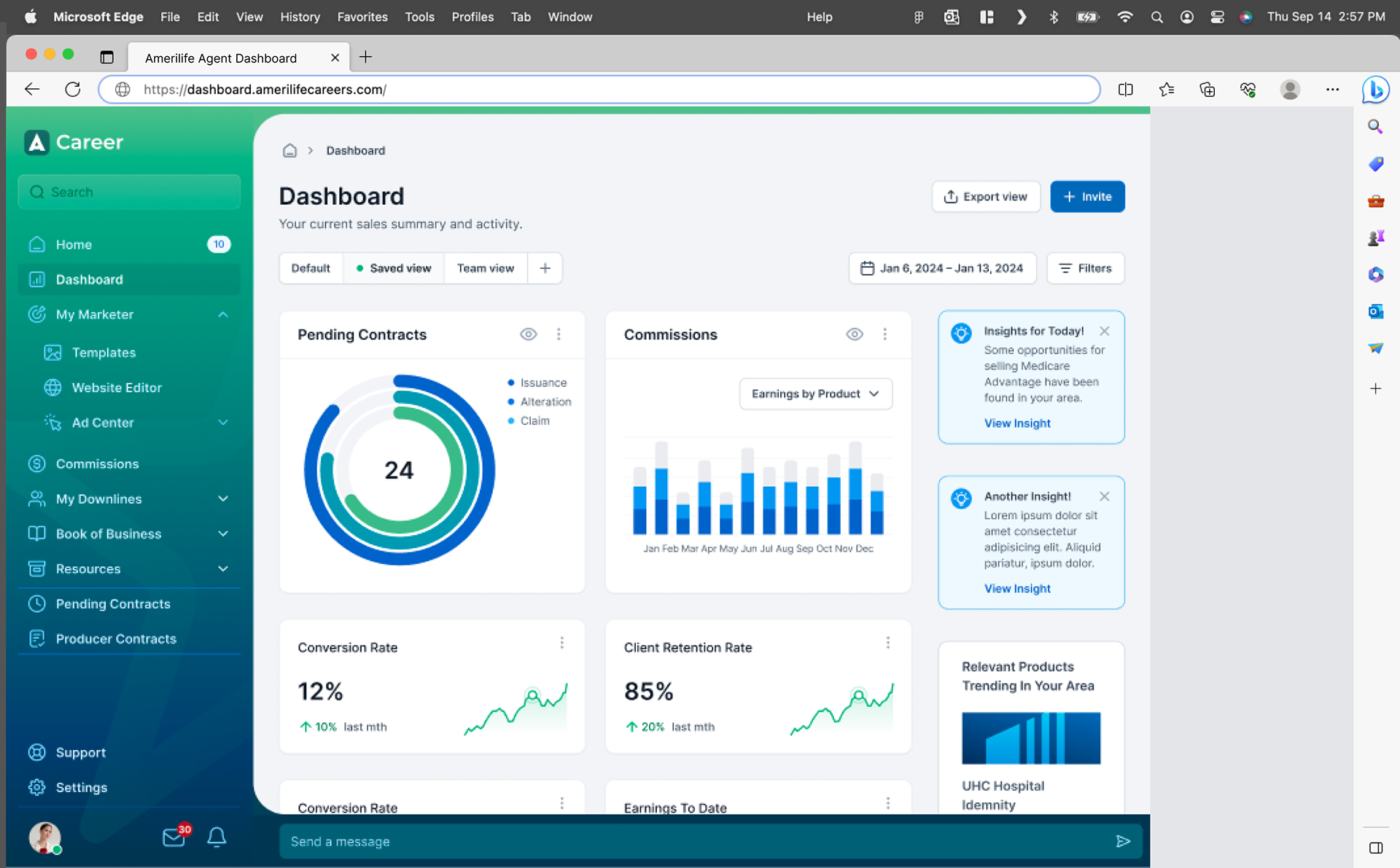The height and width of the screenshot is (868, 1400).
Task: Select the Default view tab
Action: tap(311, 268)
